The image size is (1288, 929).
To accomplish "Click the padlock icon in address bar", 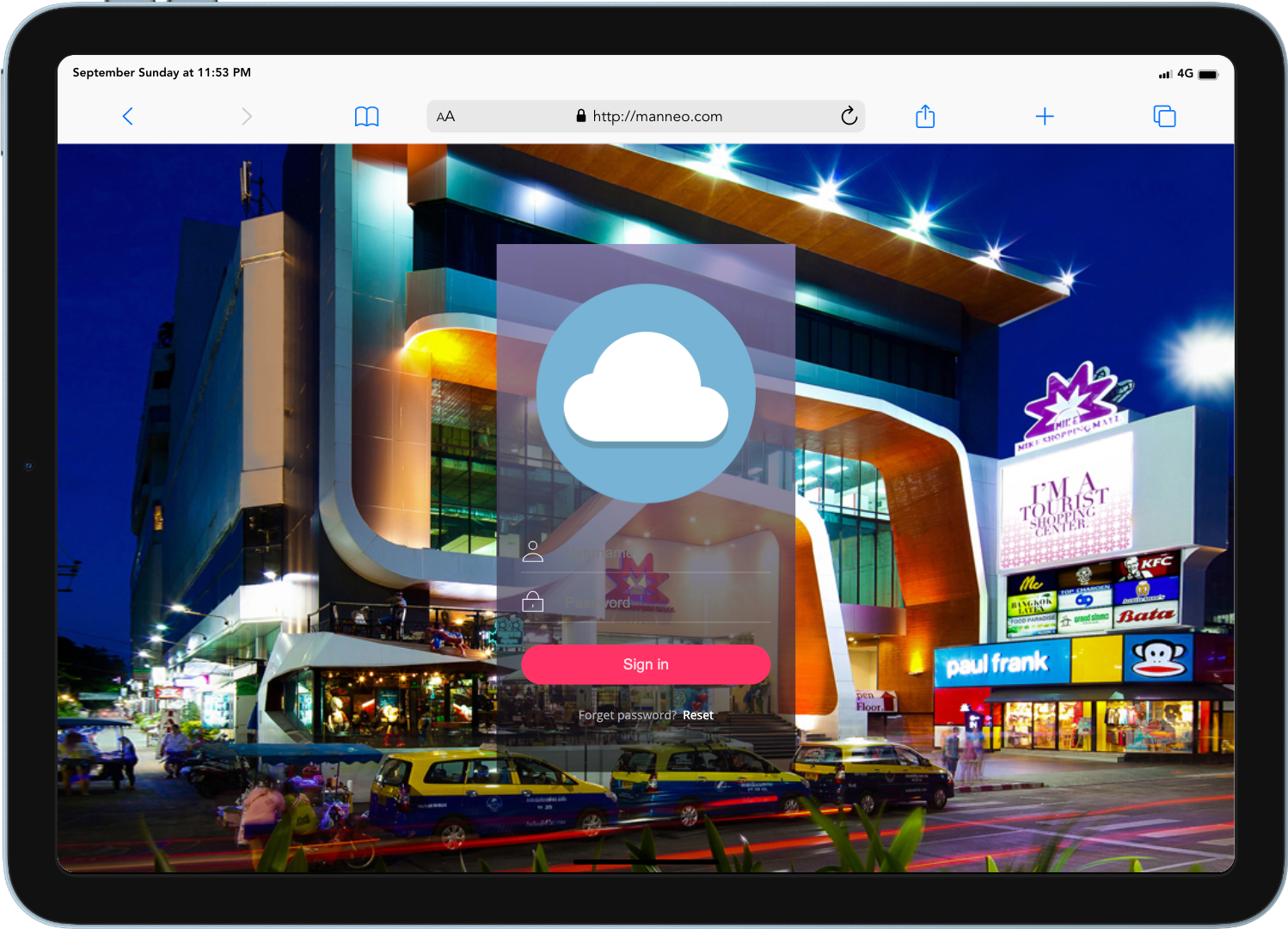I will tap(581, 116).
